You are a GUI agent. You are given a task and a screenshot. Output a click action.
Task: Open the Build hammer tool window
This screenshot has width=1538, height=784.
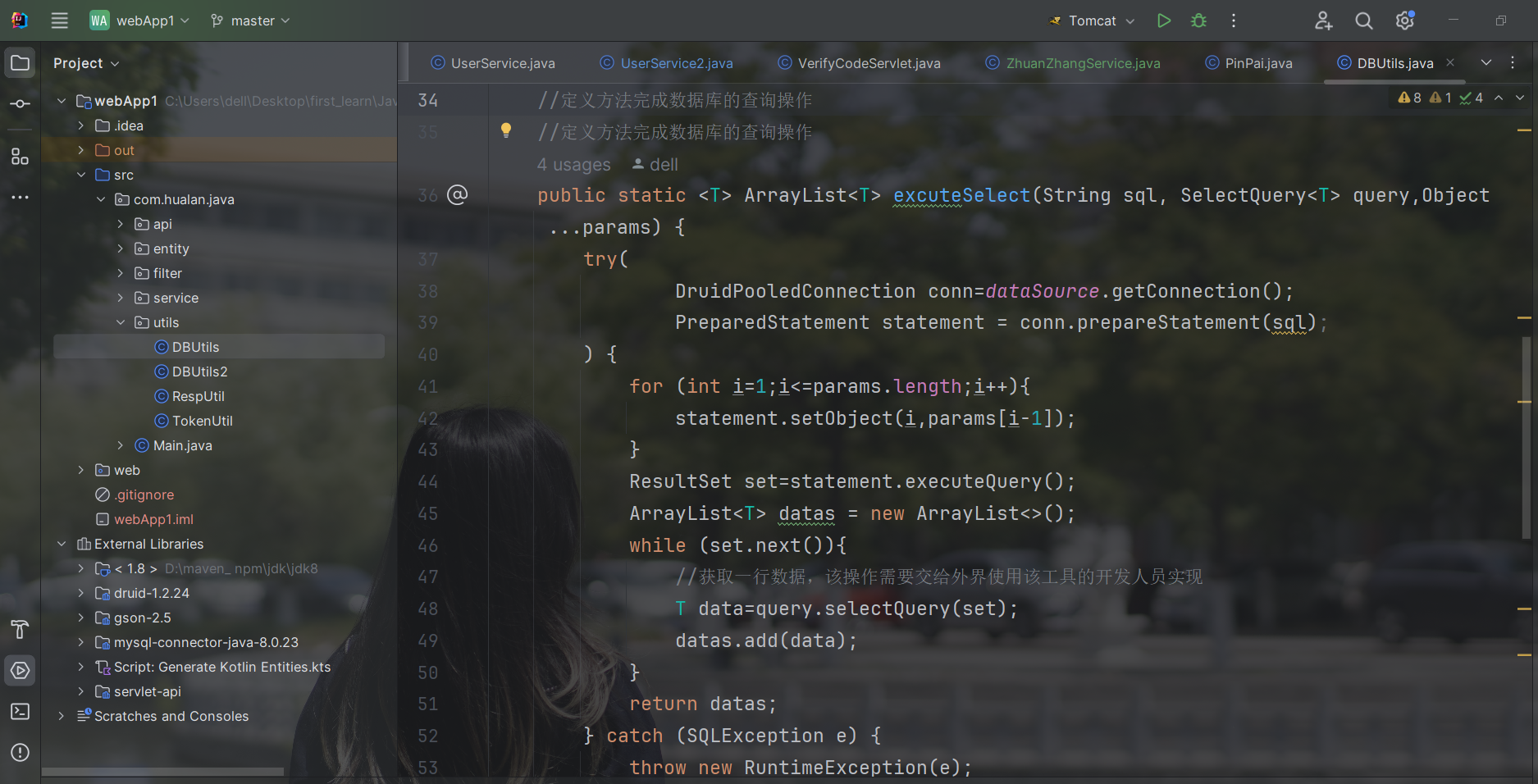coord(21,629)
